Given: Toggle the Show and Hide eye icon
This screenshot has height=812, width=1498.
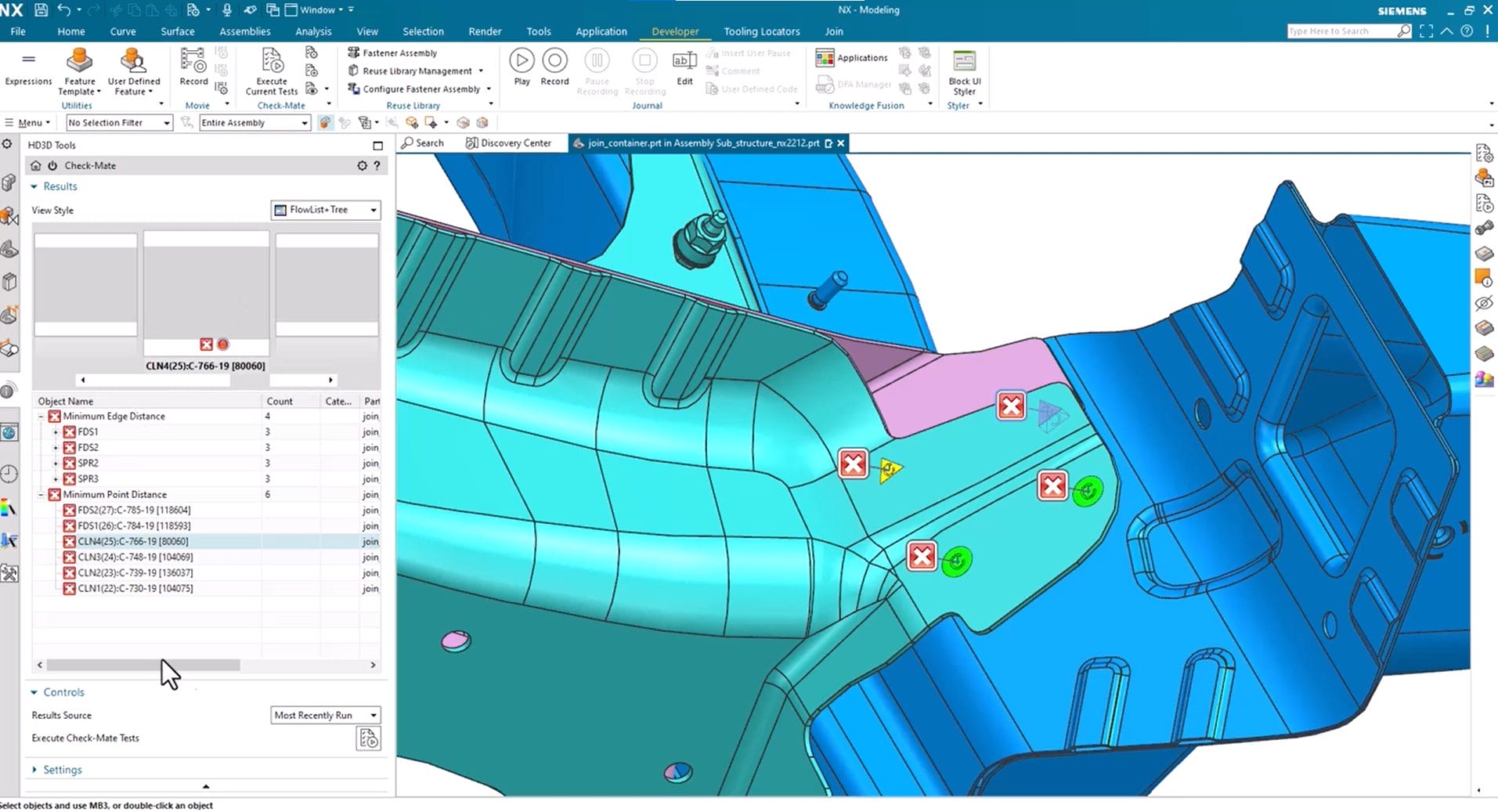Looking at the screenshot, I should (x=1483, y=304).
